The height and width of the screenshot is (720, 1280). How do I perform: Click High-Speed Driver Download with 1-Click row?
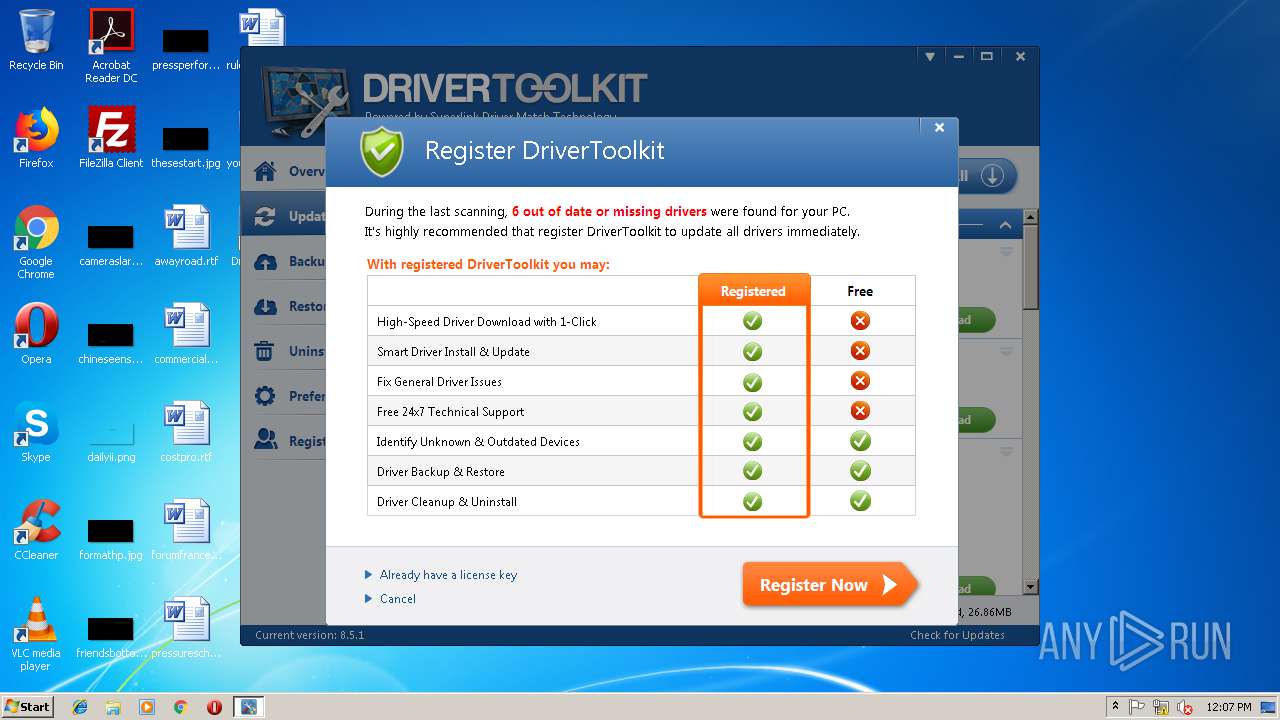point(641,321)
